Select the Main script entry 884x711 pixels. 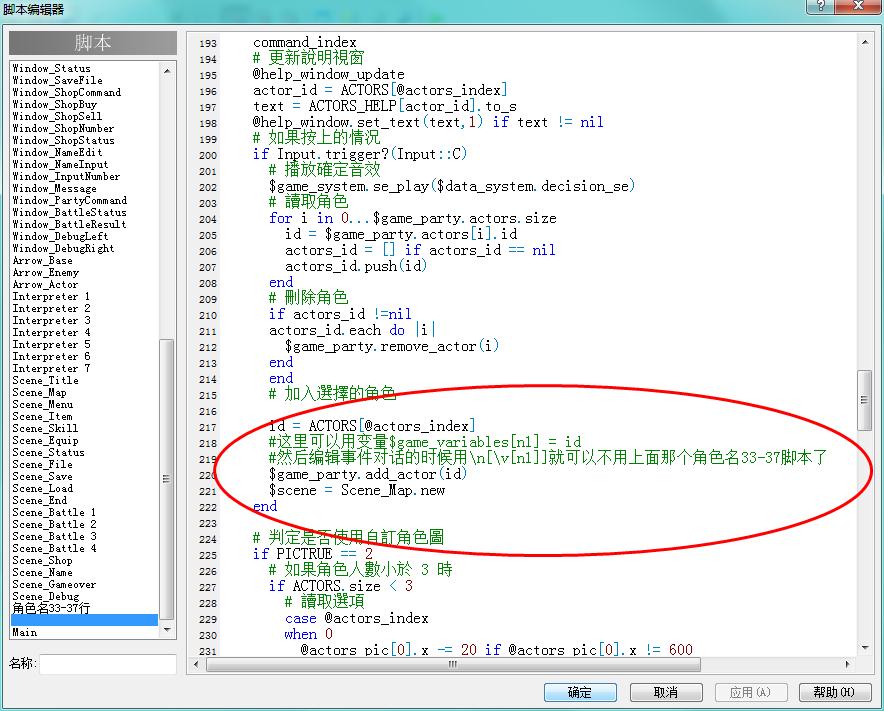[x=25, y=632]
